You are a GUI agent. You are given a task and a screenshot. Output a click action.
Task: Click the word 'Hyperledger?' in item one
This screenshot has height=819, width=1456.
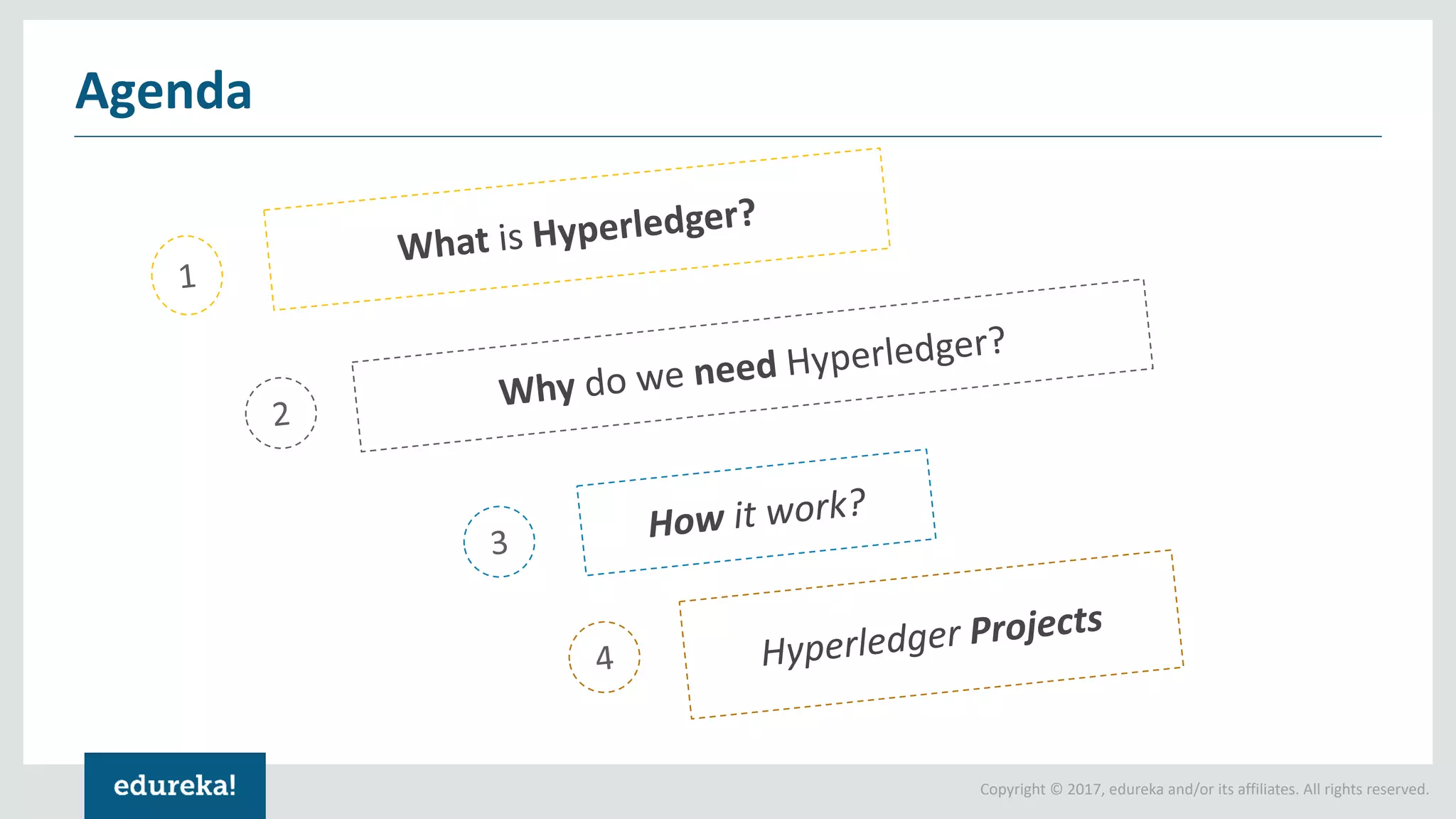tap(643, 224)
